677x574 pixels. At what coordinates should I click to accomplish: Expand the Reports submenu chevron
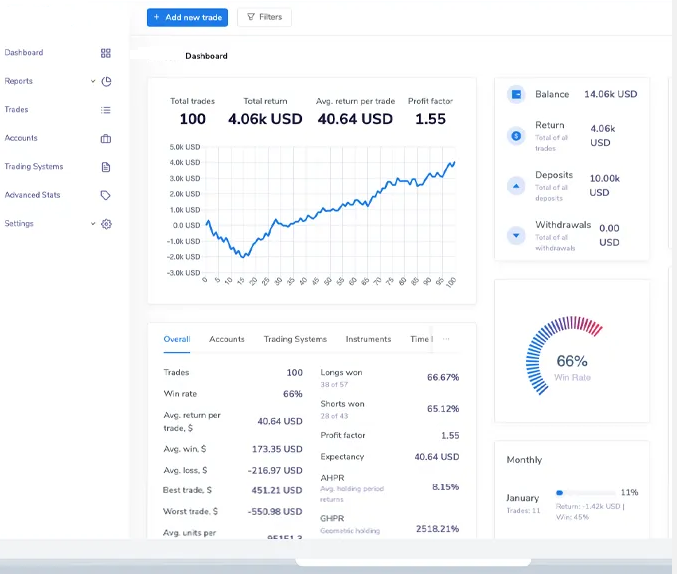click(93, 81)
